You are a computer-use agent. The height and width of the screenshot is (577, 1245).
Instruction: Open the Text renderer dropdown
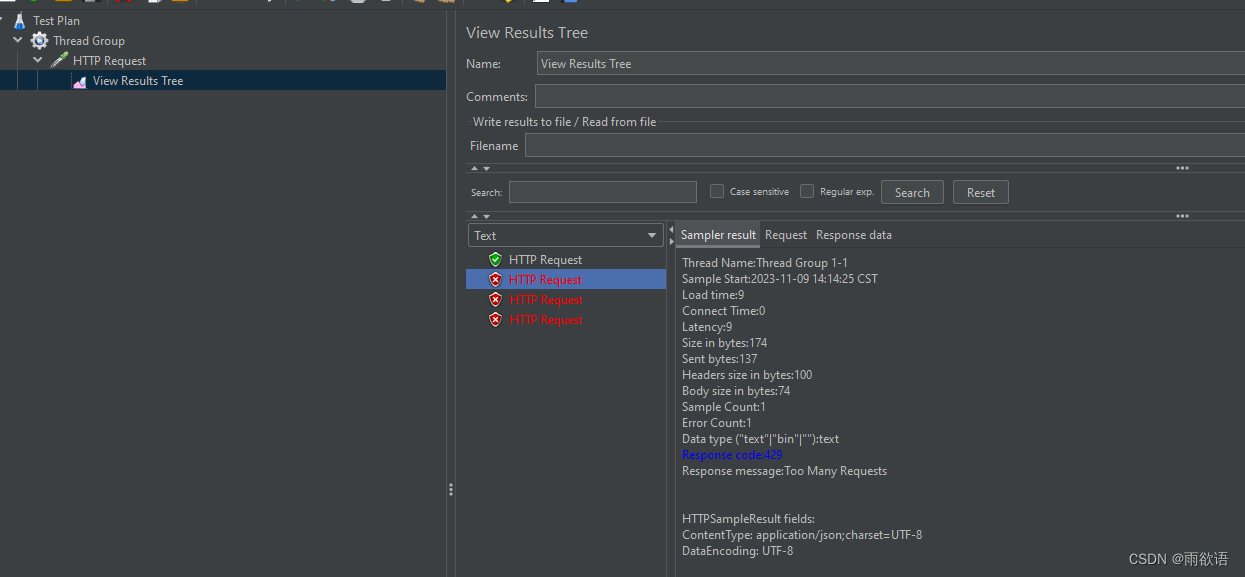coord(565,235)
